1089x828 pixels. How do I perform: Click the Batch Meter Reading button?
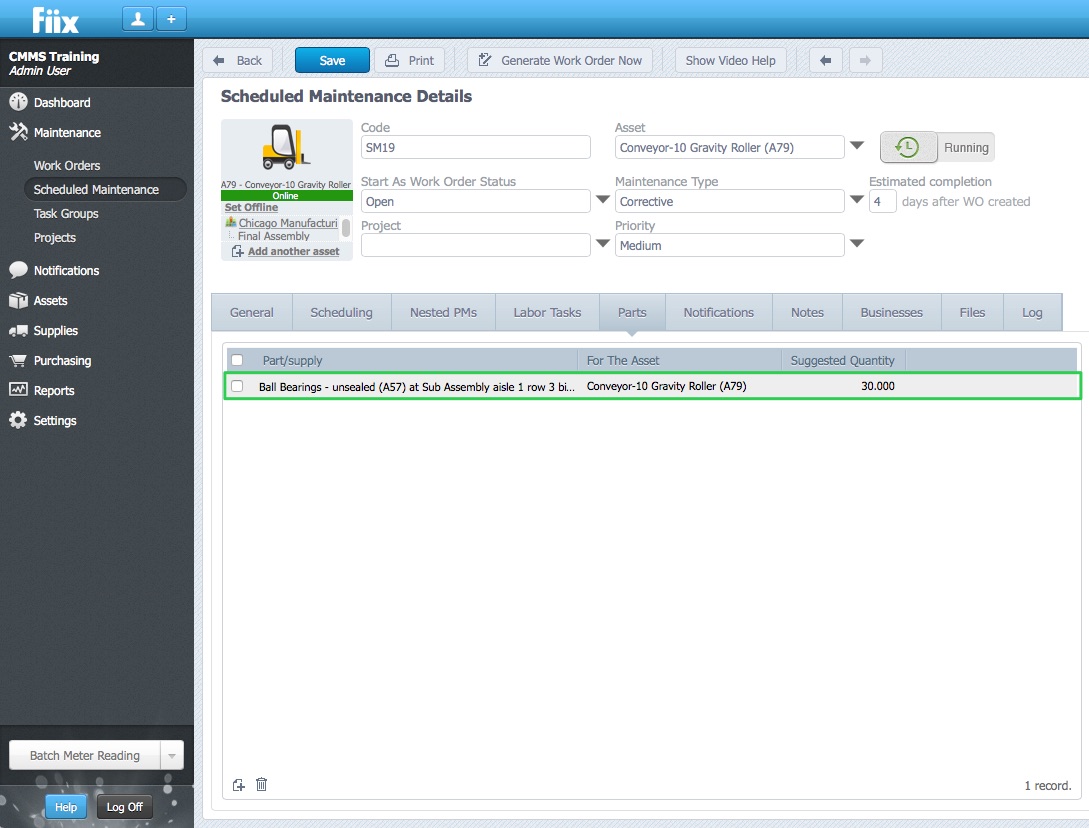point(85,756)
